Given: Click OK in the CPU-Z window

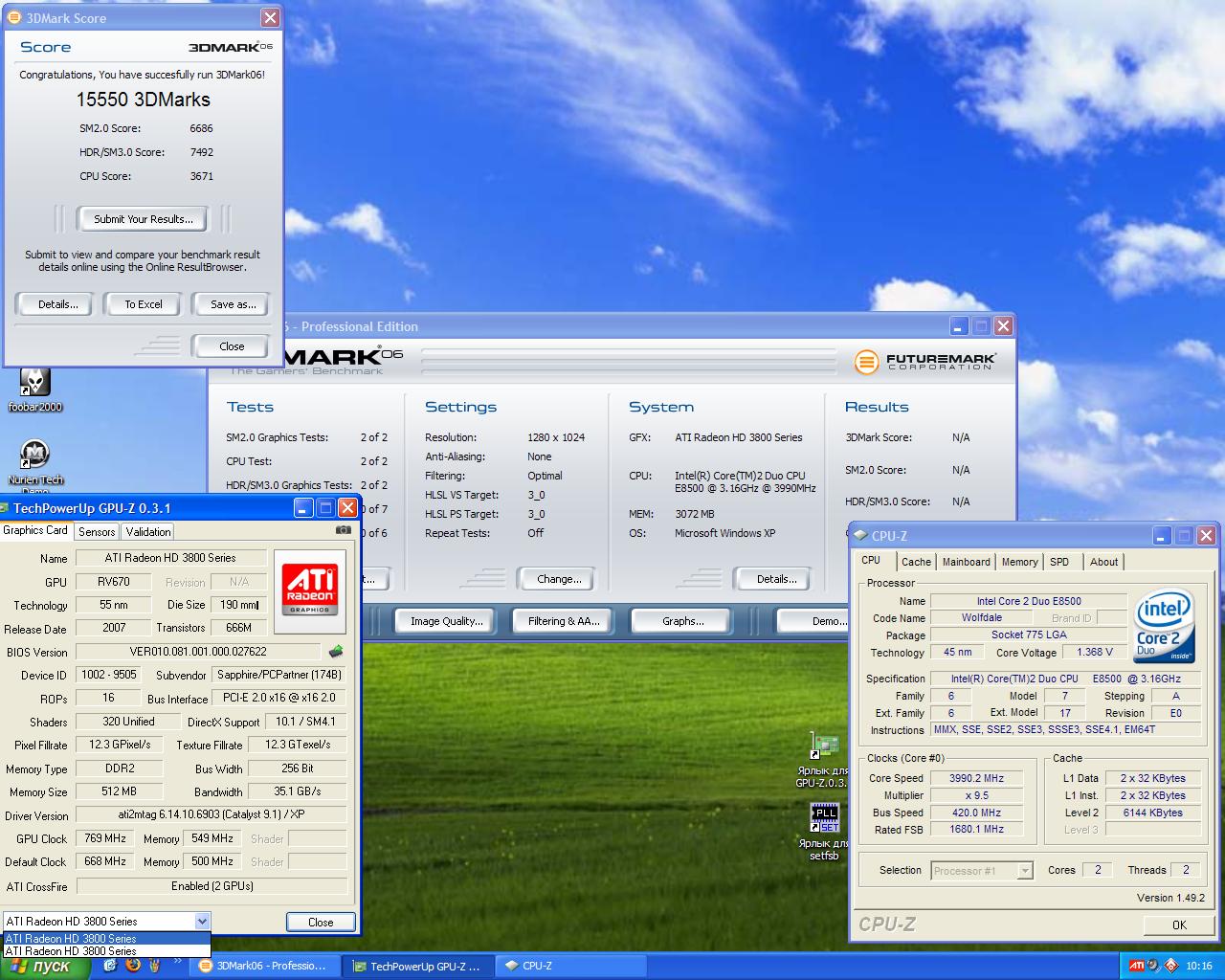Looking at the screenshot, I should tap(1179, 924).
